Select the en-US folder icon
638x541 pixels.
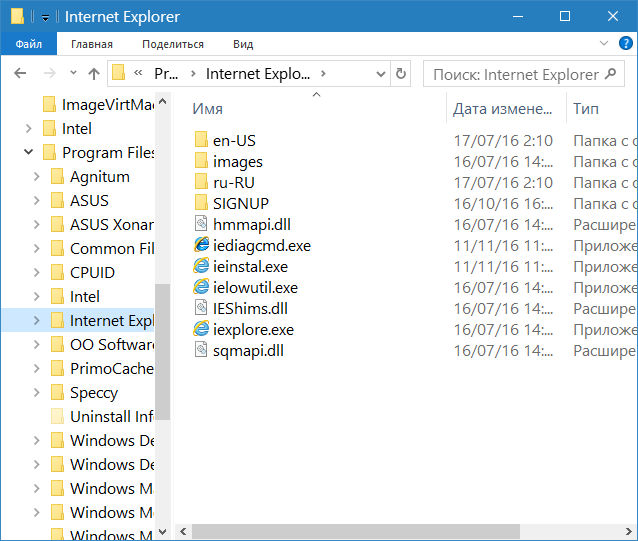pyautogui.click(x=201, y=140)
